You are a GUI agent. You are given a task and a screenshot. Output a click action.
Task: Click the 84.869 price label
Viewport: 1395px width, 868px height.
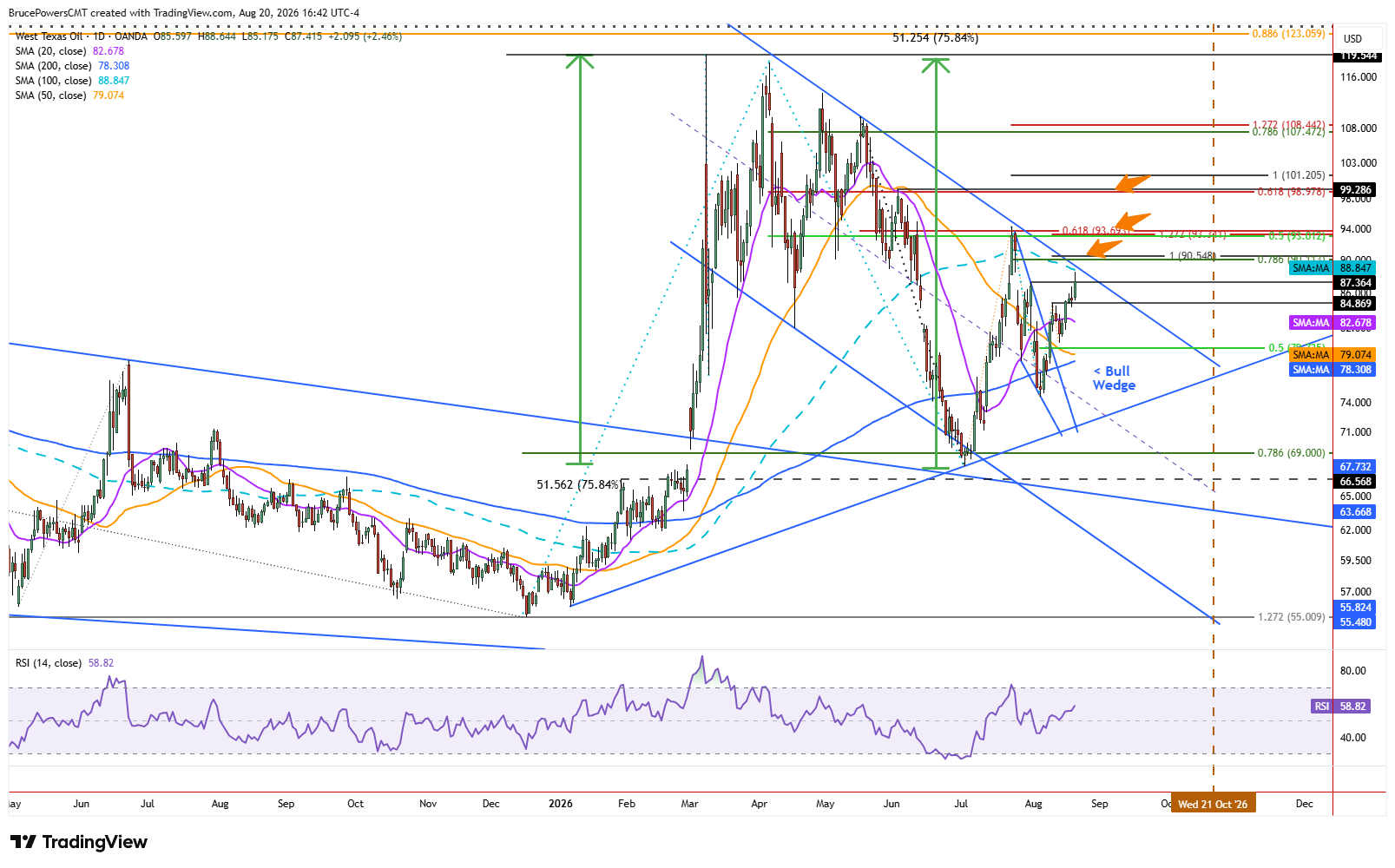point(1355,304)
